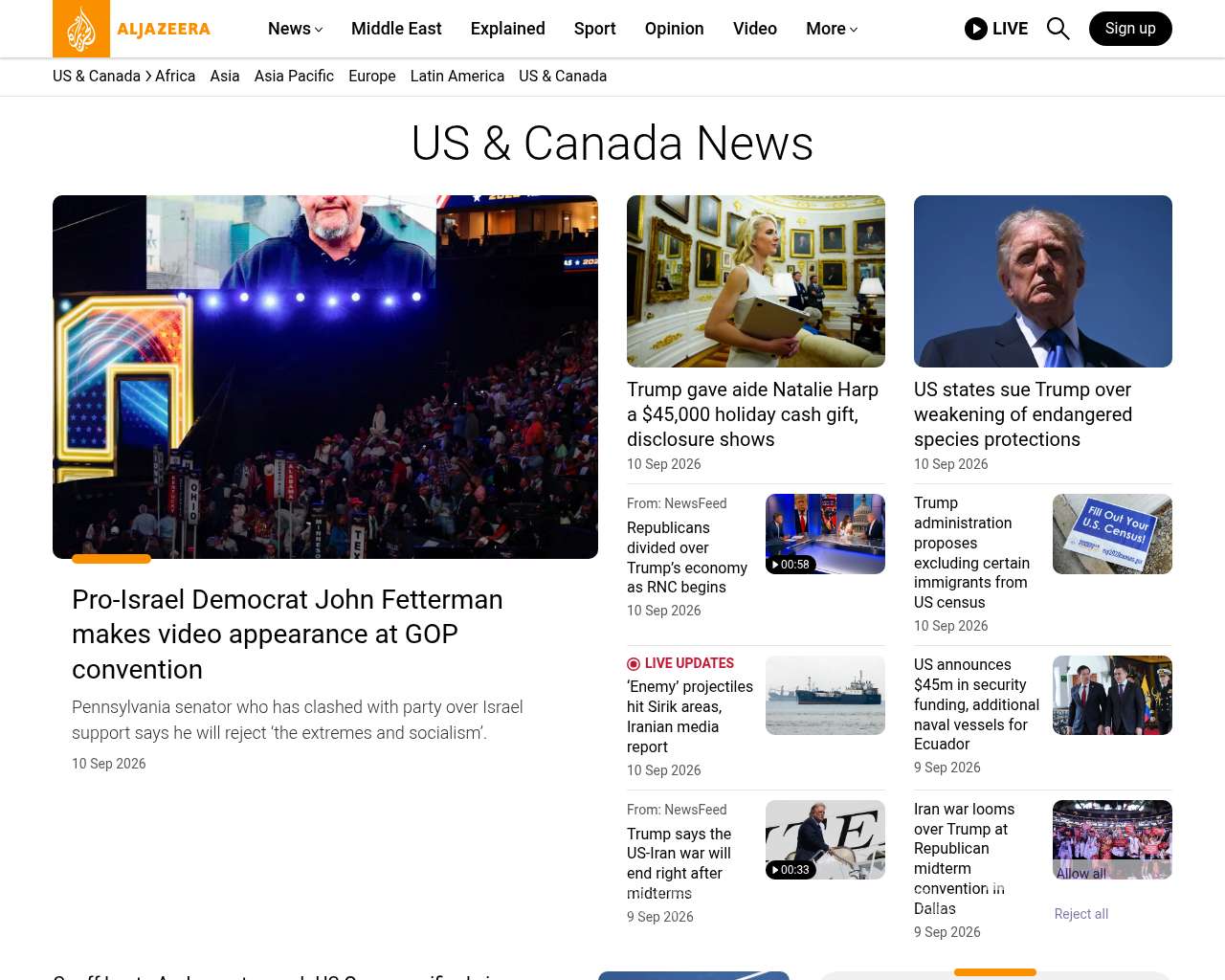Click the Sign up button
This screenshot has width=1225, height=980.
[x=1130, y=29]
